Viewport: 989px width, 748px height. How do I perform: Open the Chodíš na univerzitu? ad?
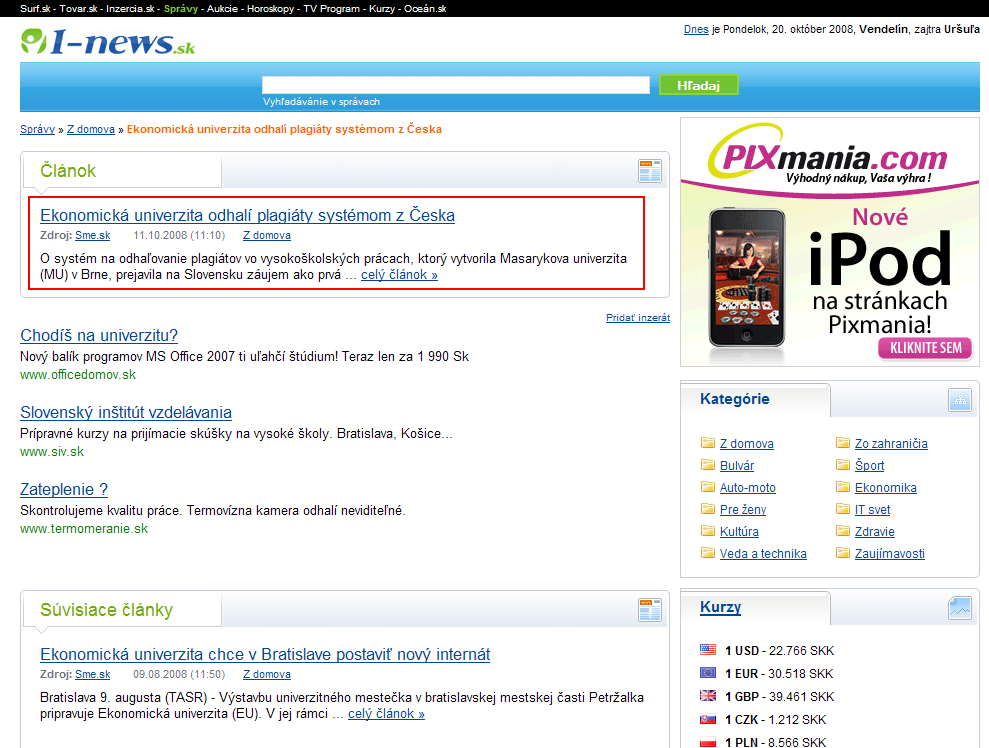99,335
